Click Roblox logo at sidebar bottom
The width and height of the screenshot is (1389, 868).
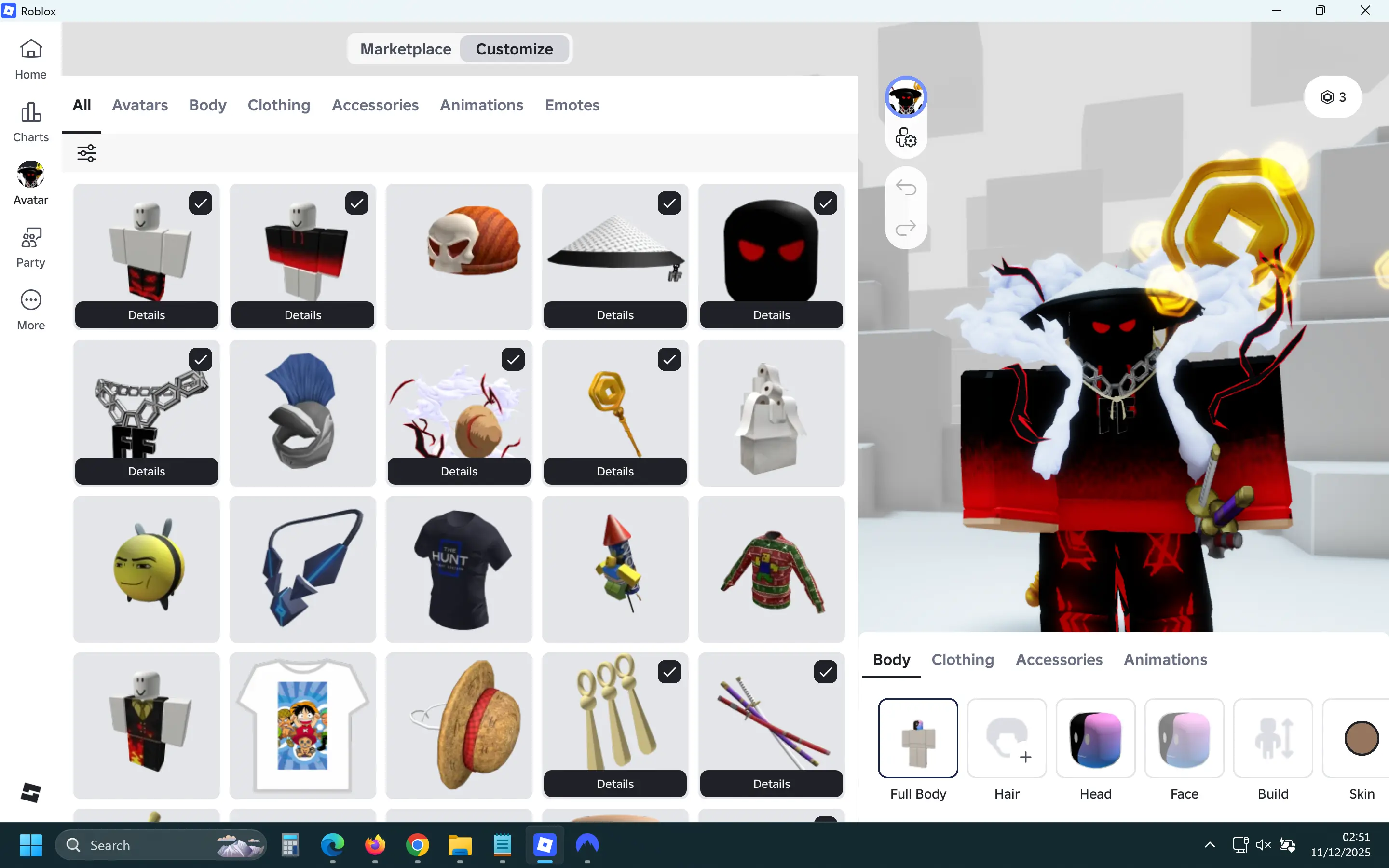[31, 793]
